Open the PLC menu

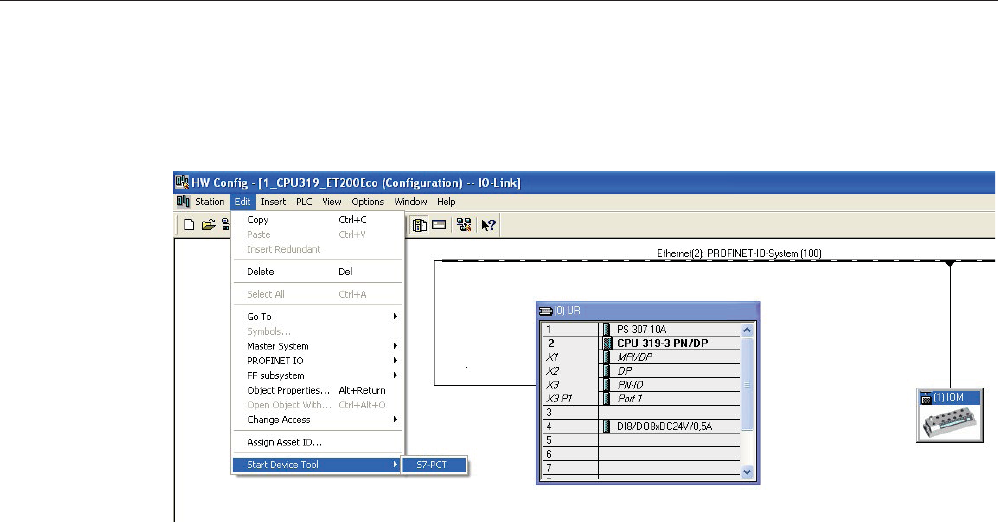coord(304,202)
